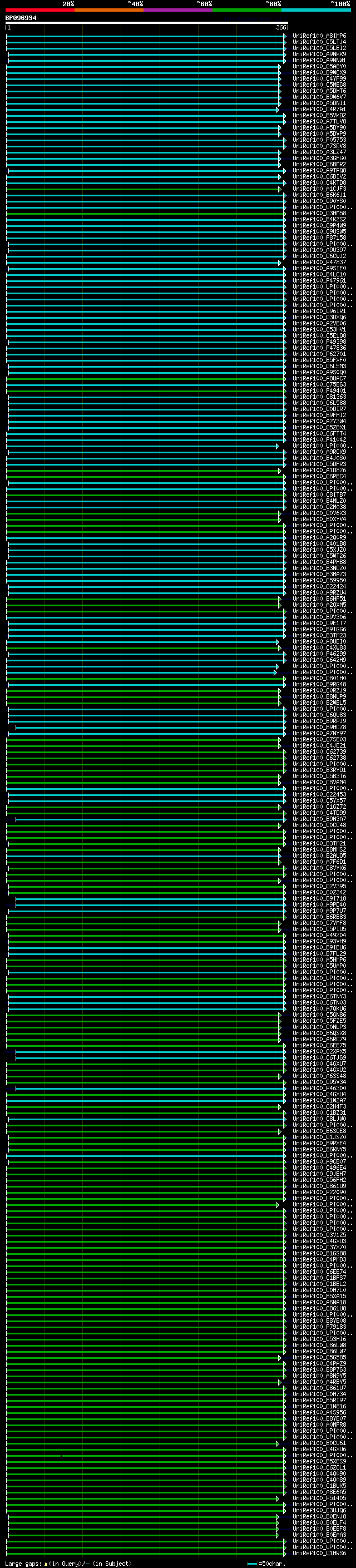The image size is (356, 1568).
Task: Select the UniRef100_Q5G585 label
Action: pos(319,1357)
